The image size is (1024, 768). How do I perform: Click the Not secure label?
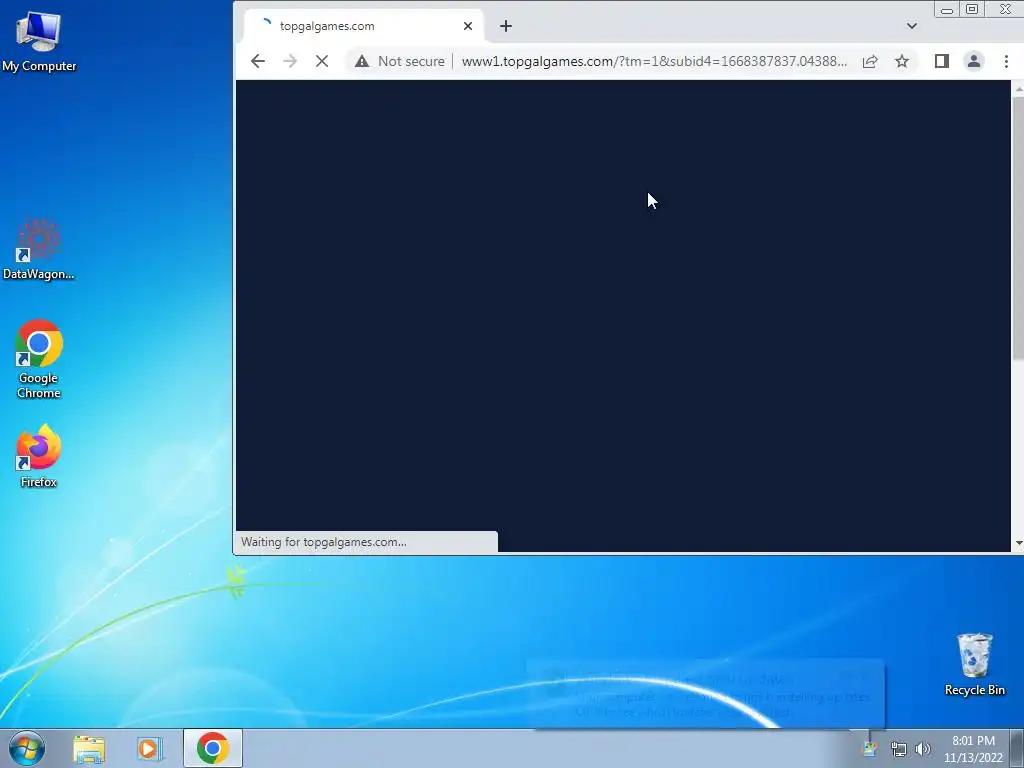point(411,61)
